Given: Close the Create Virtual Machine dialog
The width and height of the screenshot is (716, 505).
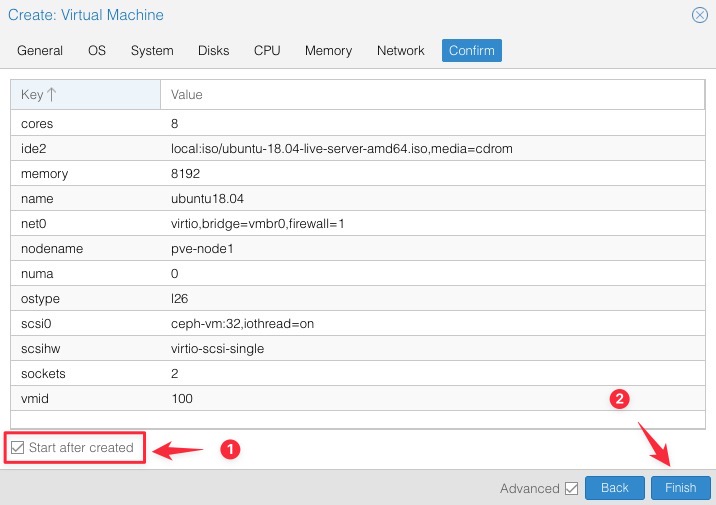Looking at the screenshot, I should pyautogui.click(x=699, y=15).
